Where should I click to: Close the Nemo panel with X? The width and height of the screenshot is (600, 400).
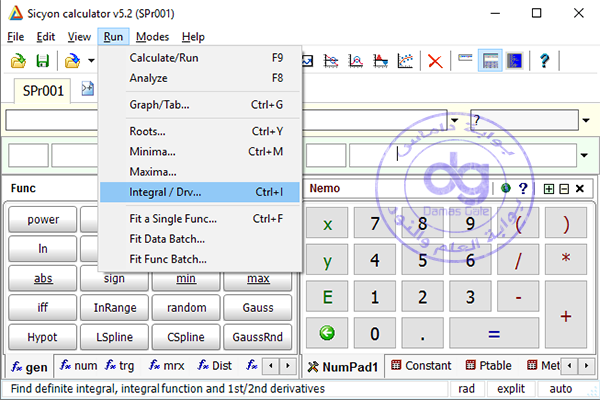pos(580,188)
